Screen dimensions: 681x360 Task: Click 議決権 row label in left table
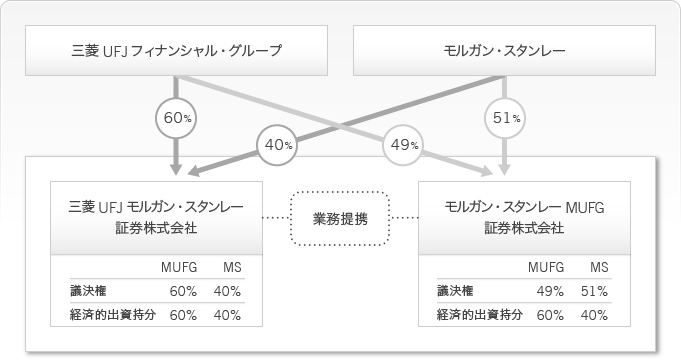88,291
